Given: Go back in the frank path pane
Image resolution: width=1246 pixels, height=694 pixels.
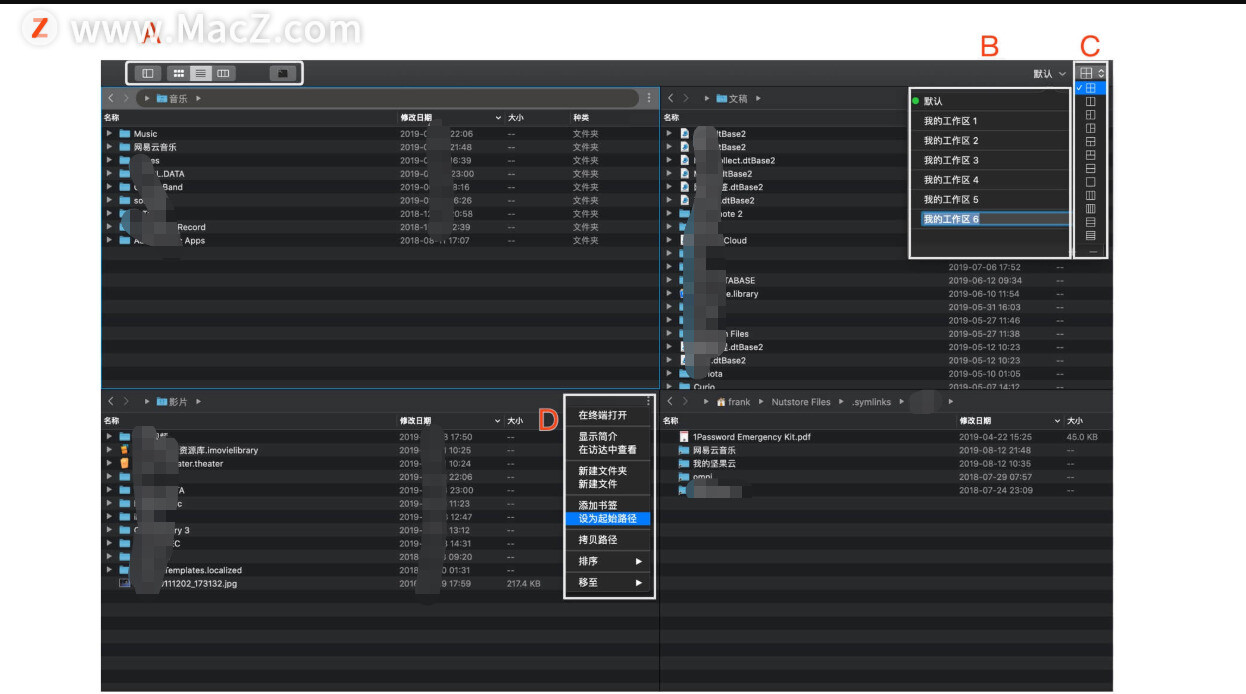Looking at the screenshot, I should [x=671, y=401].
